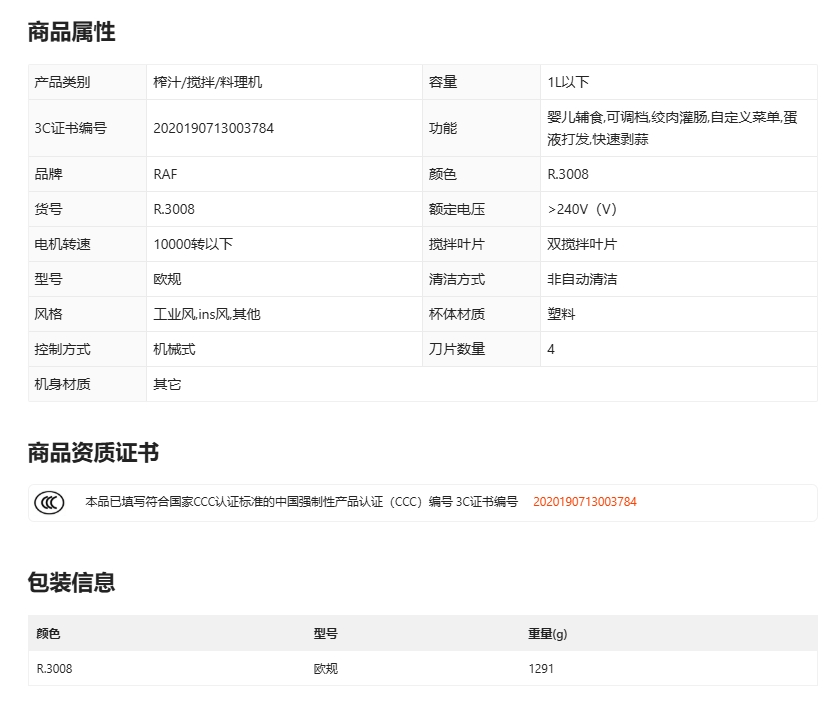Select the 1291 weight value
The width and height of the screenshot is (839, 711).
pyautogui.click(x=540, y=669)
